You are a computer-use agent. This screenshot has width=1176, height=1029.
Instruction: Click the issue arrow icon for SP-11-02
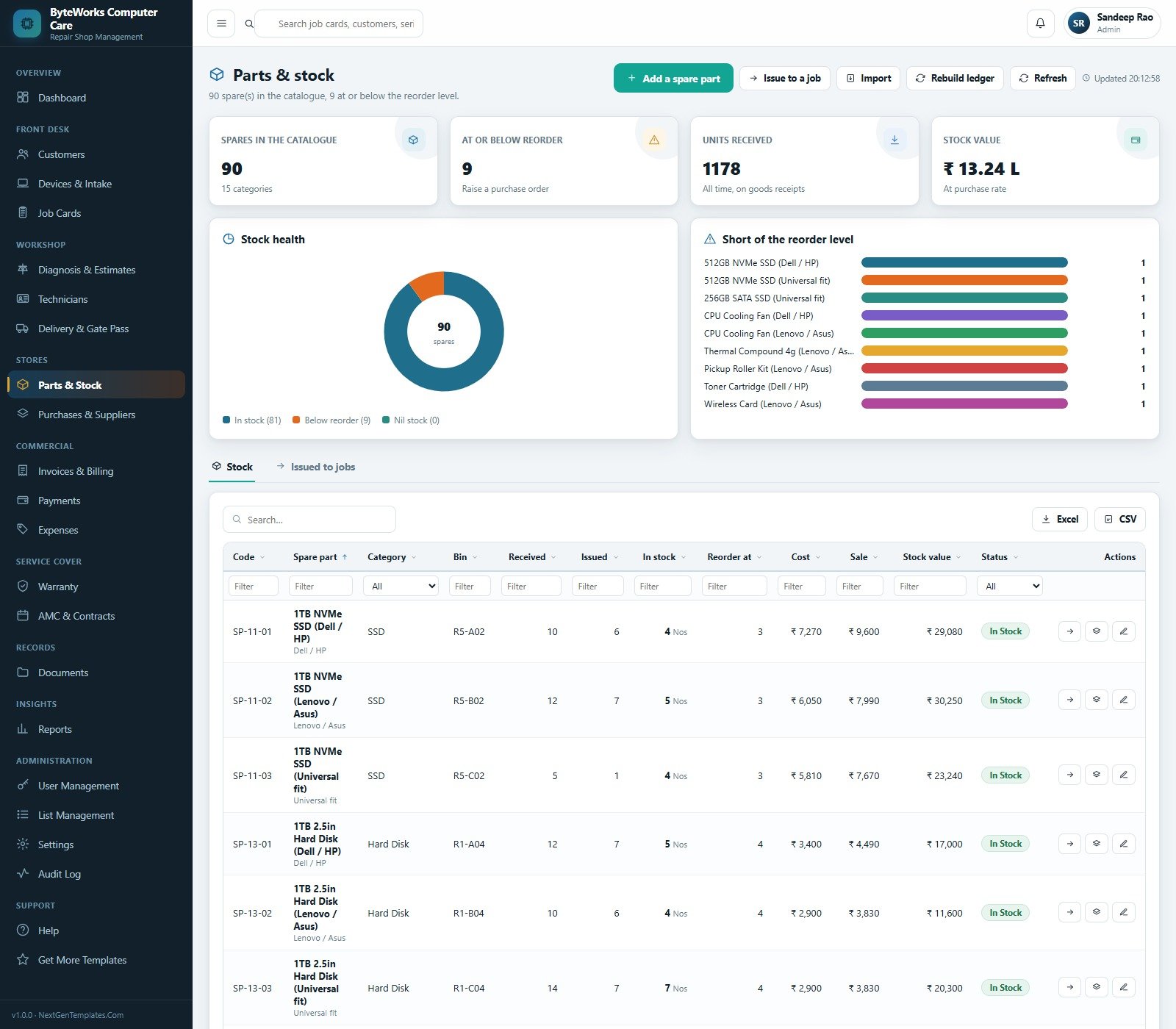pyautogui.click(x=1069, y=700)
